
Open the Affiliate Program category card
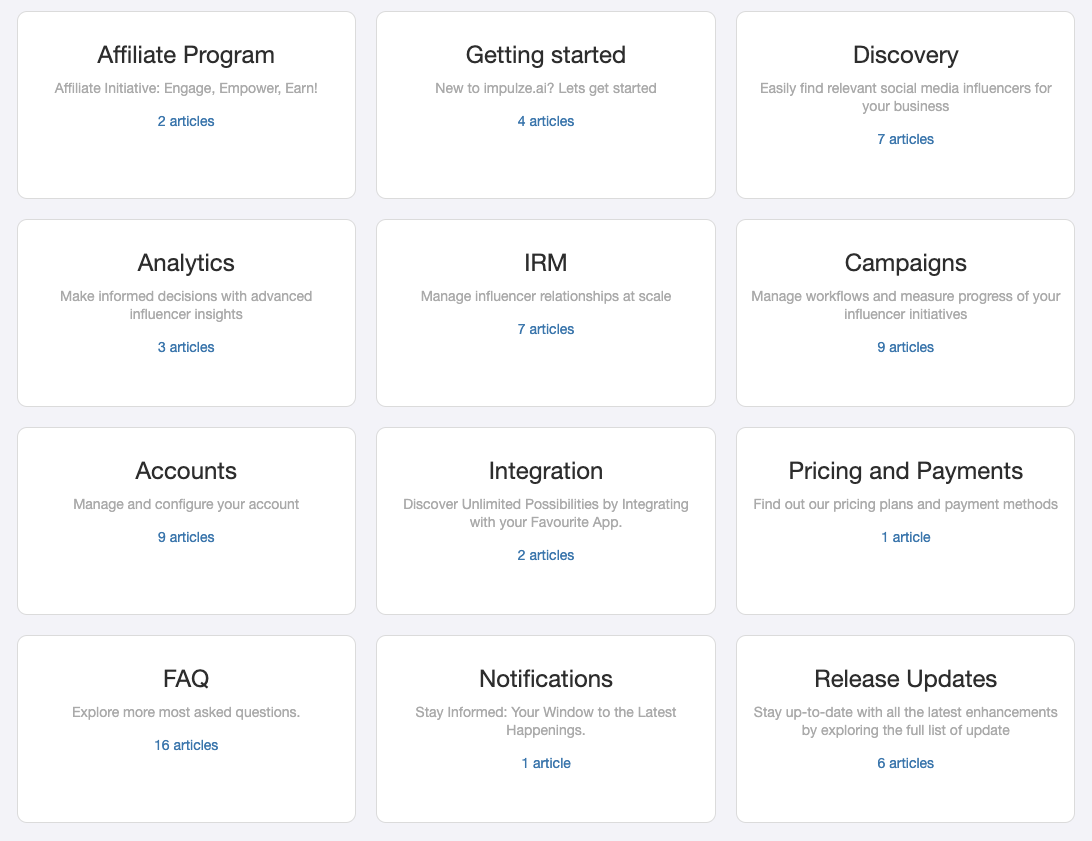(x=185, y=55)
